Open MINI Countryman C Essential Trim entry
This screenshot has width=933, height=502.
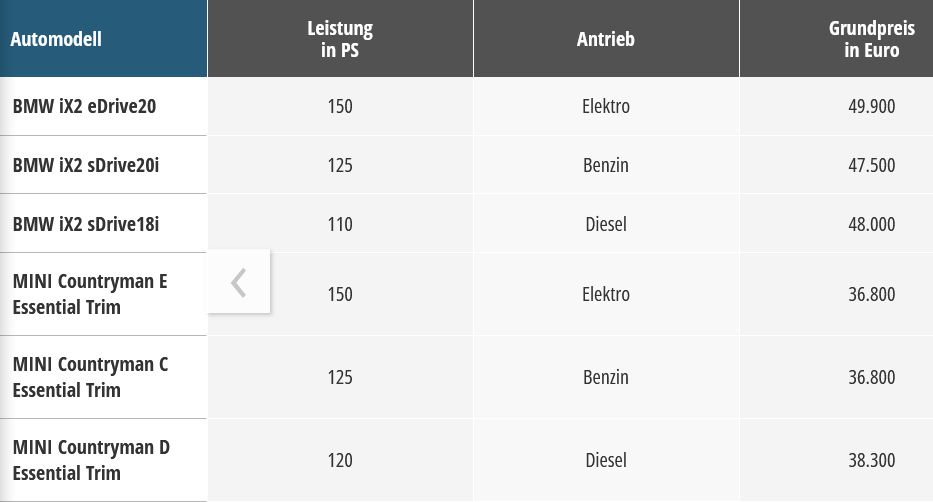(90, 377)
